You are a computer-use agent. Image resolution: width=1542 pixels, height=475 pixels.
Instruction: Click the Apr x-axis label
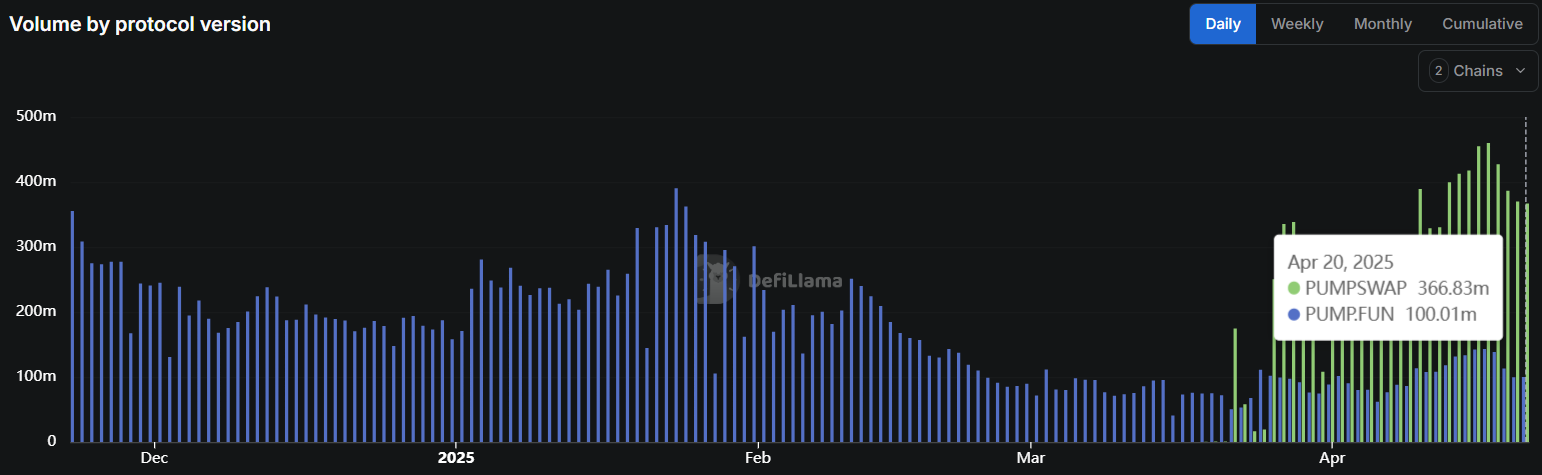click(1333, 458)
